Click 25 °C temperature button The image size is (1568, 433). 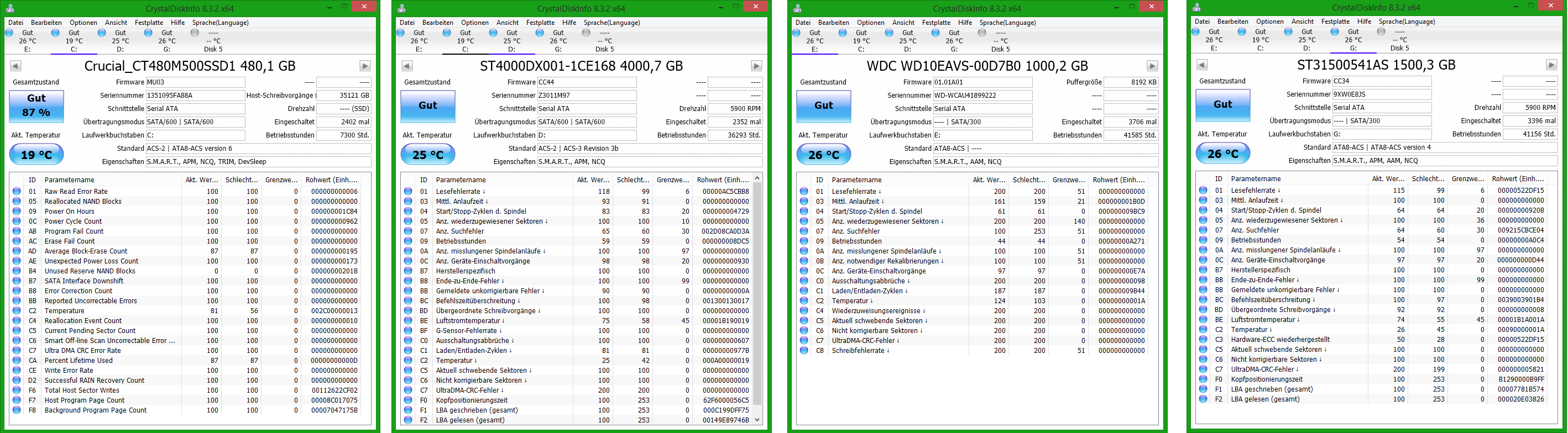click(x=428, y=155)
